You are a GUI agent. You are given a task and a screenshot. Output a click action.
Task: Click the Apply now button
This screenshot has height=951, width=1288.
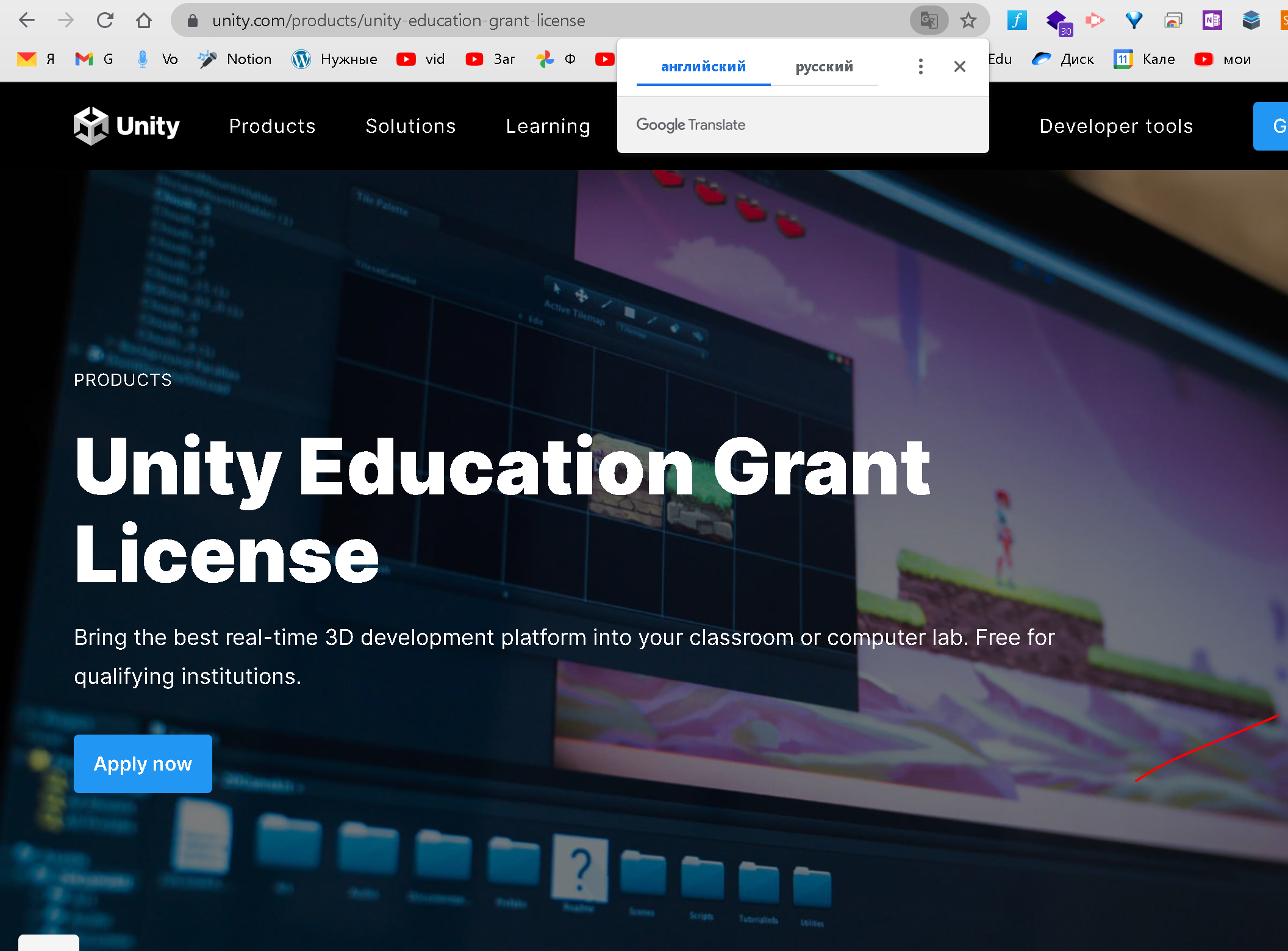pyautogui.click(x=143, y=763)
